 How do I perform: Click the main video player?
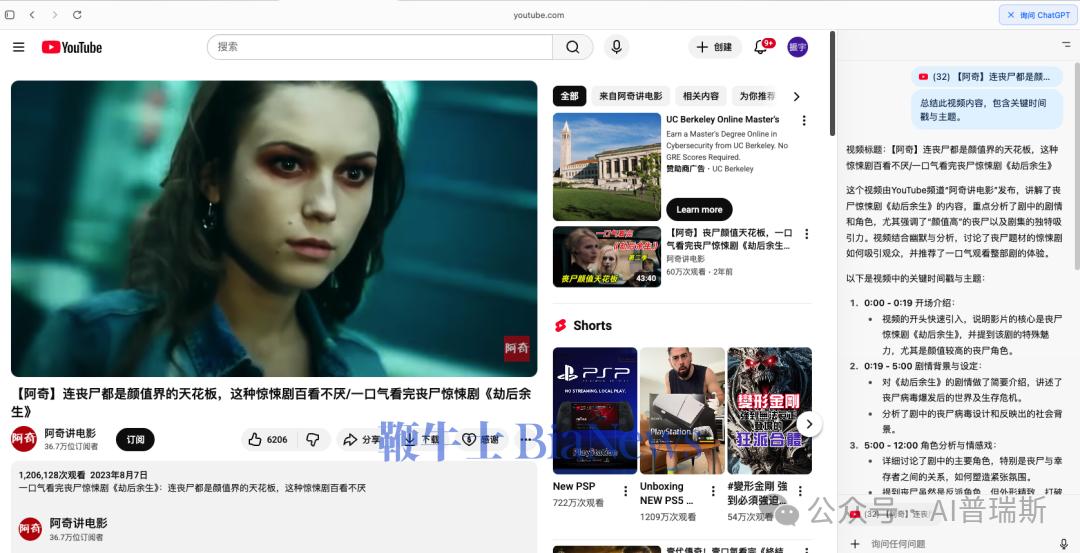274,229
